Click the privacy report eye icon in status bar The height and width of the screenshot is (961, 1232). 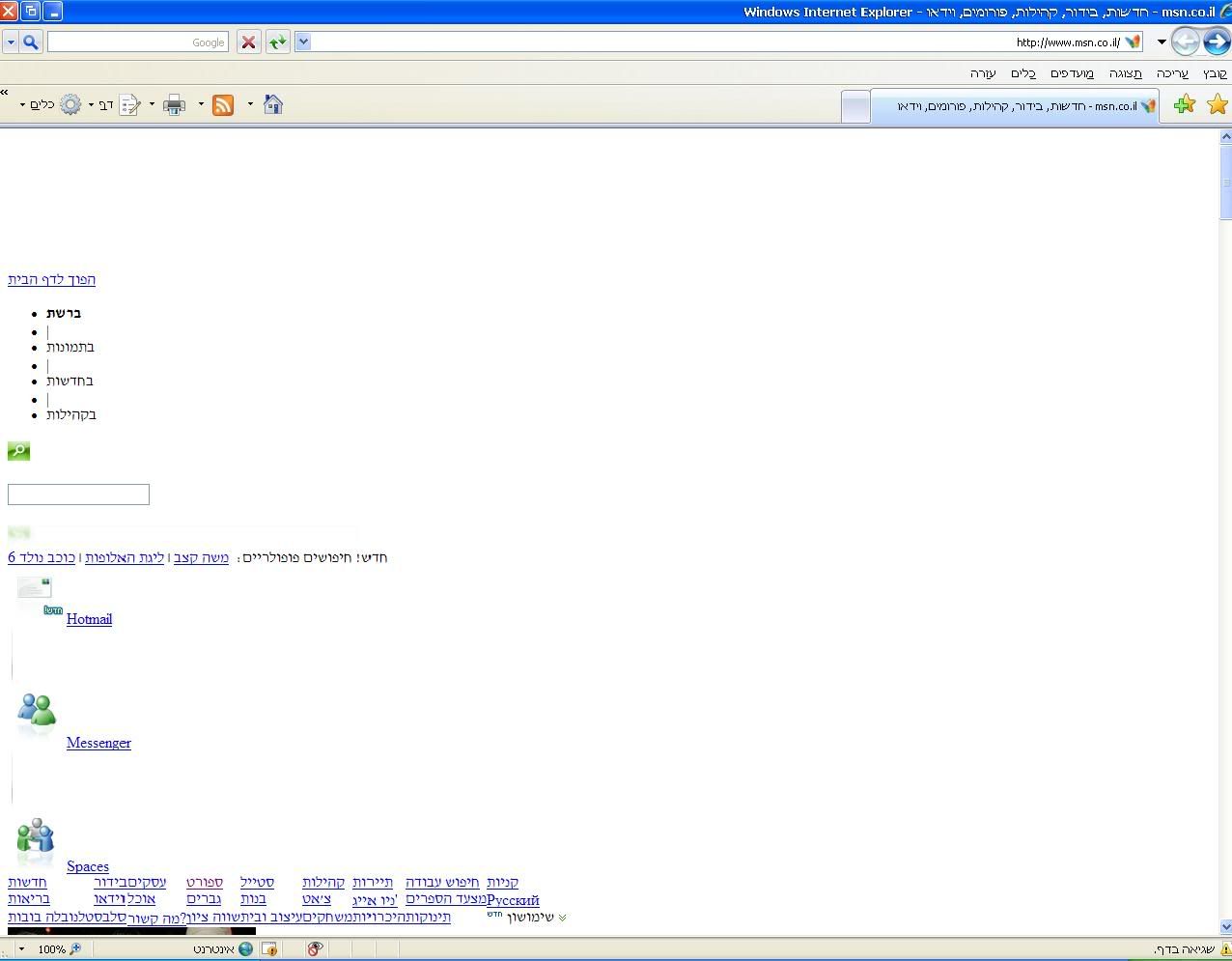[314, 949]
